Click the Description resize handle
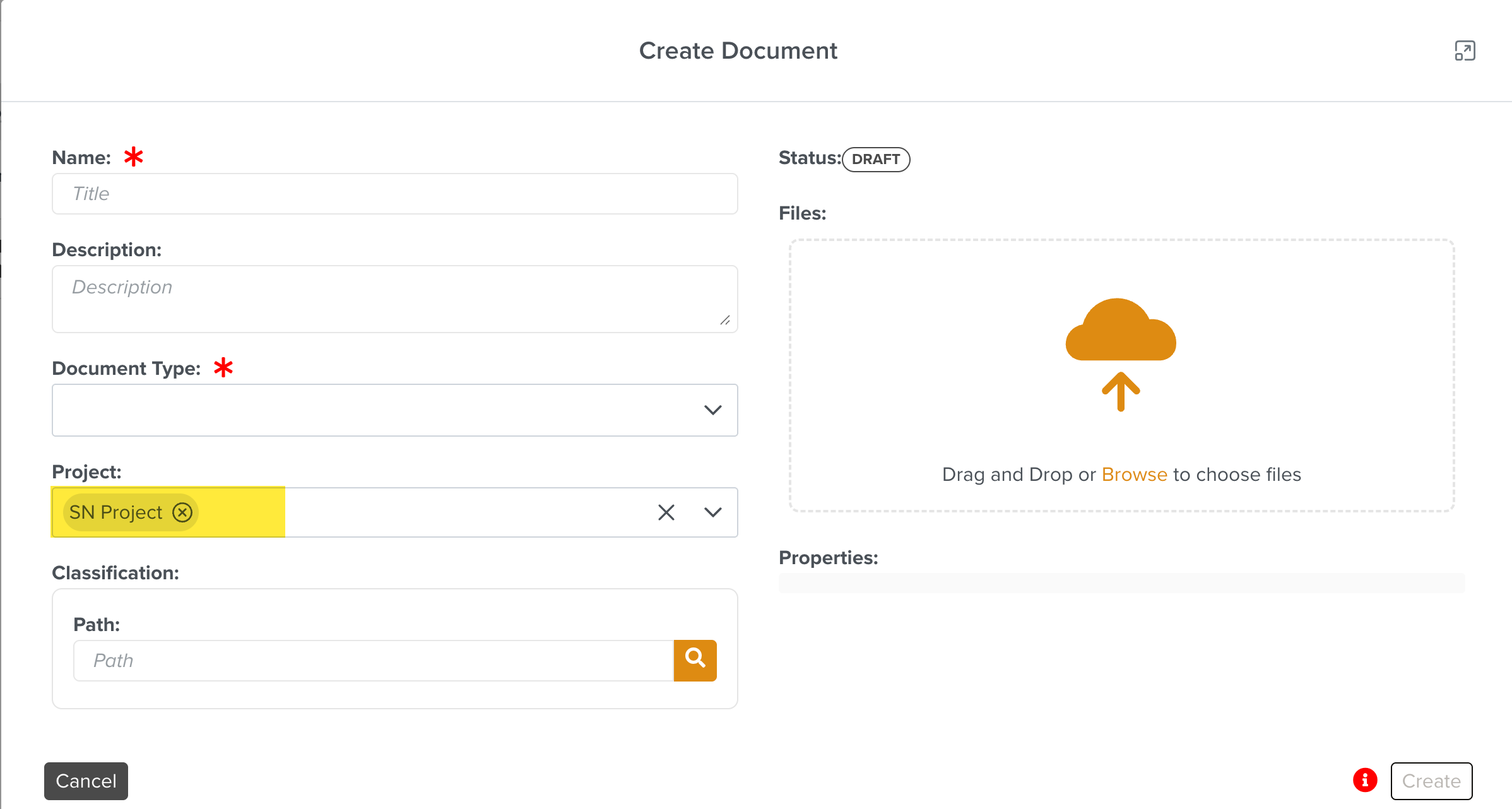Screen dimensions: 1512x809 pos(725,321)
